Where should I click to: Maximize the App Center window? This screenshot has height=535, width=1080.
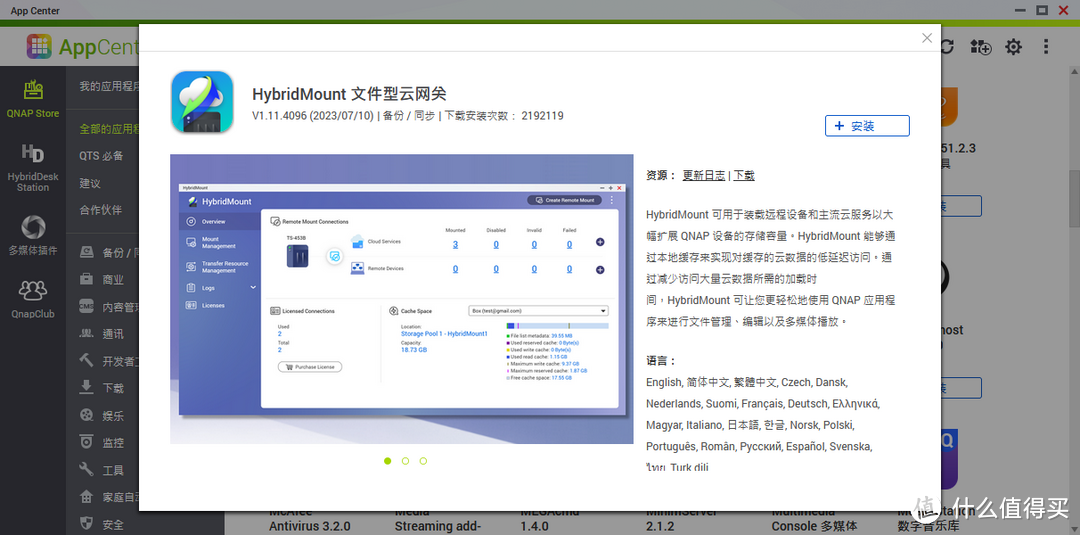tap(1041, 10)
